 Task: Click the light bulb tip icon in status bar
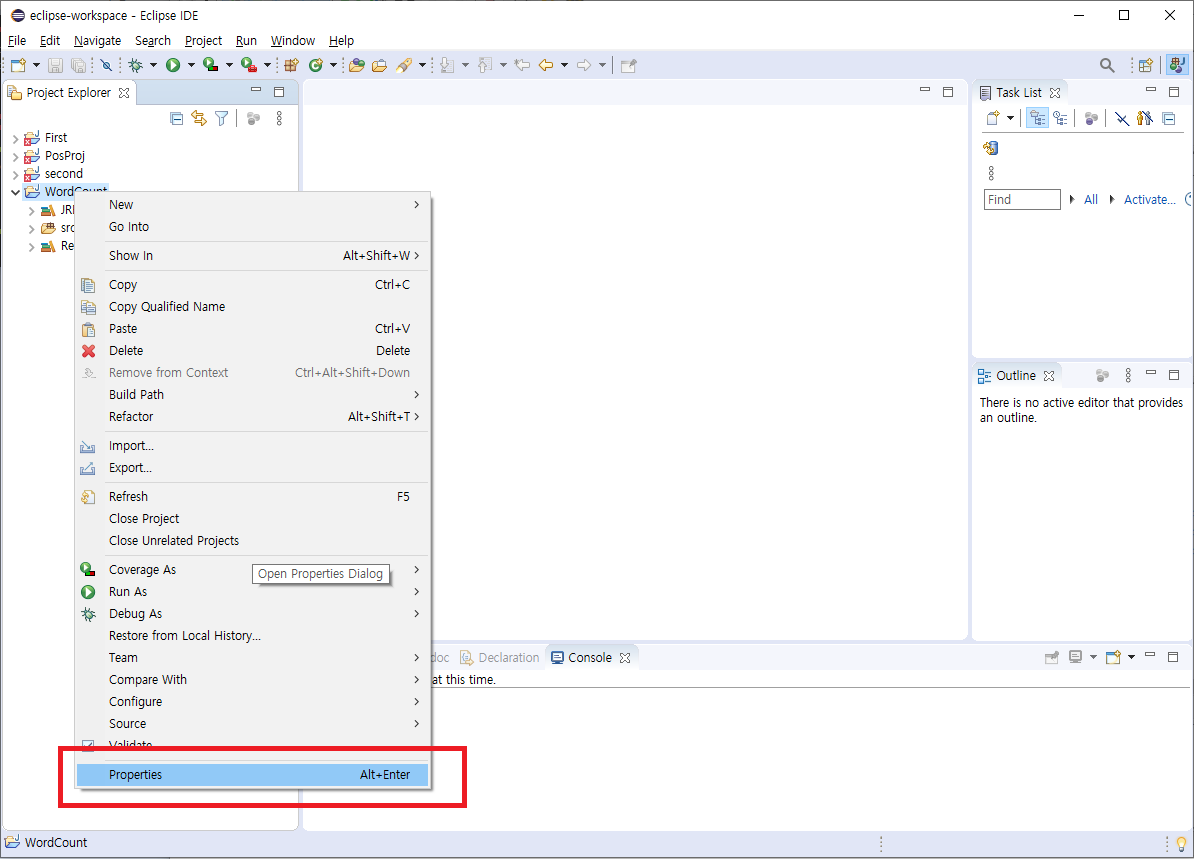tap(1182, 843)
